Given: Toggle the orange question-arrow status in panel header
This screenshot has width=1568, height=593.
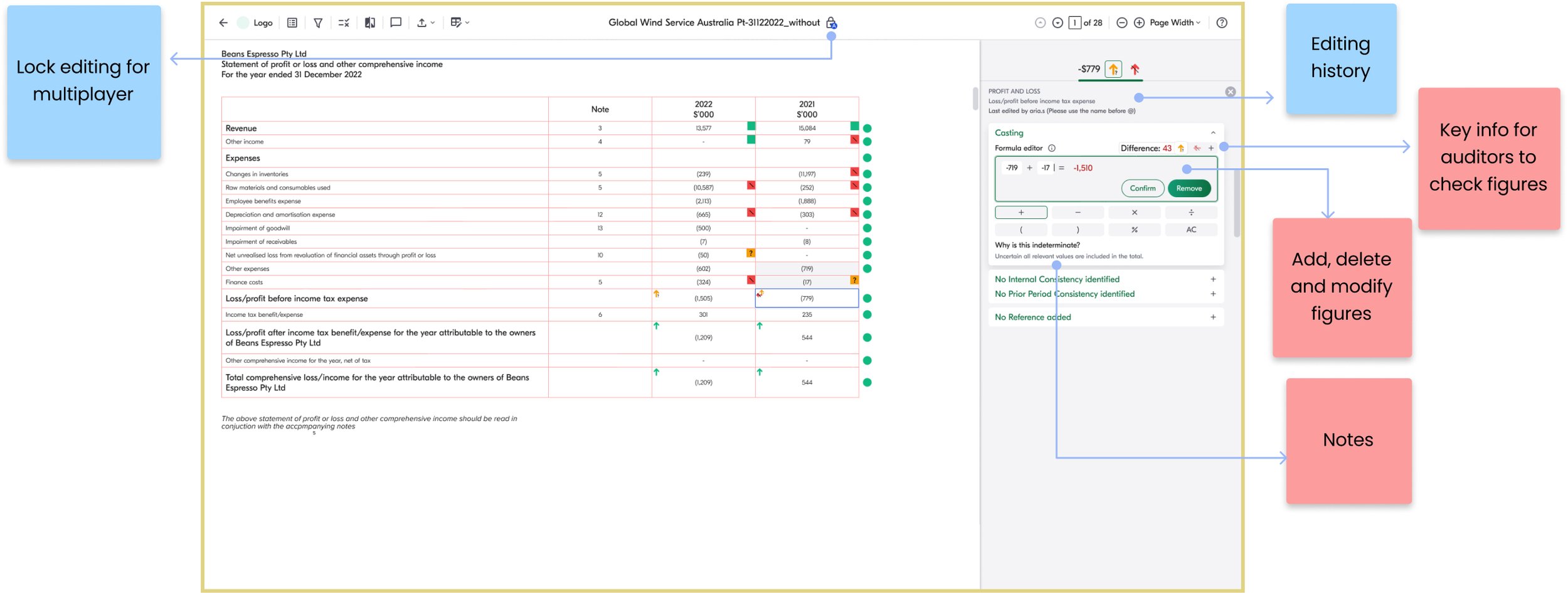Looking at the screenshot, I should coord(1113,69).
